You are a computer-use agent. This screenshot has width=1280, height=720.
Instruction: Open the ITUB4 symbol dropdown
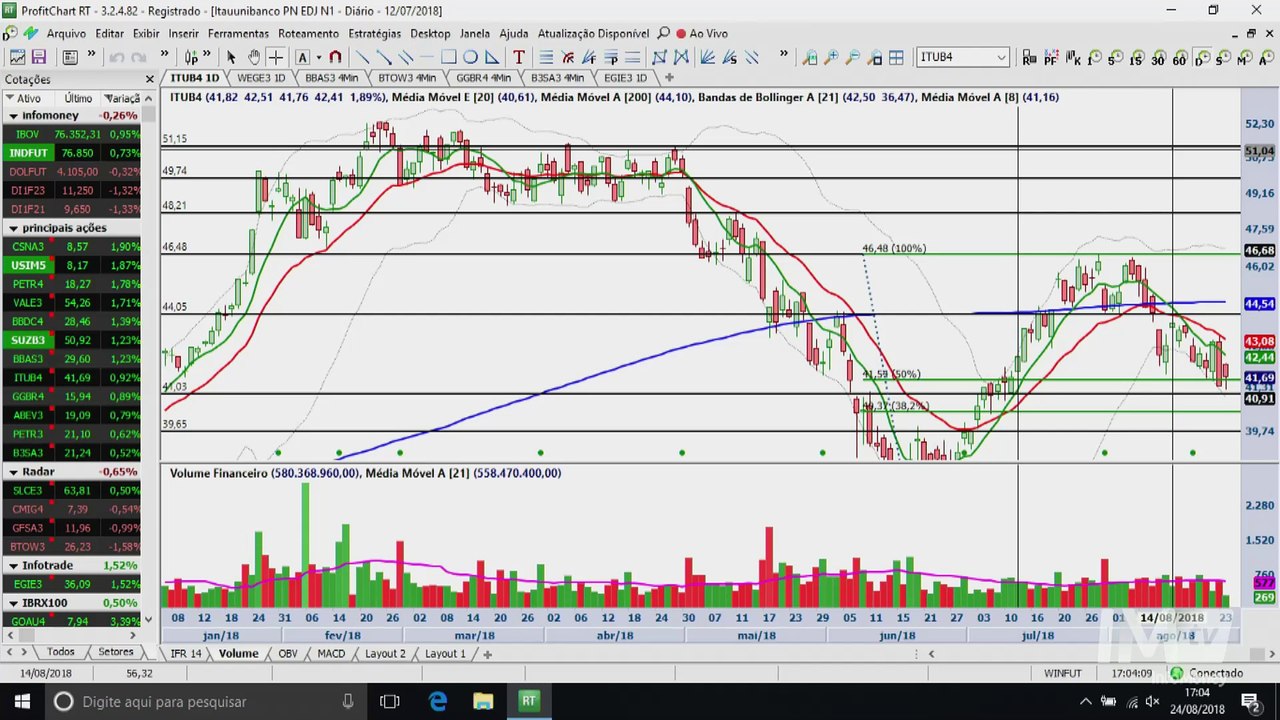point(1000,57)
